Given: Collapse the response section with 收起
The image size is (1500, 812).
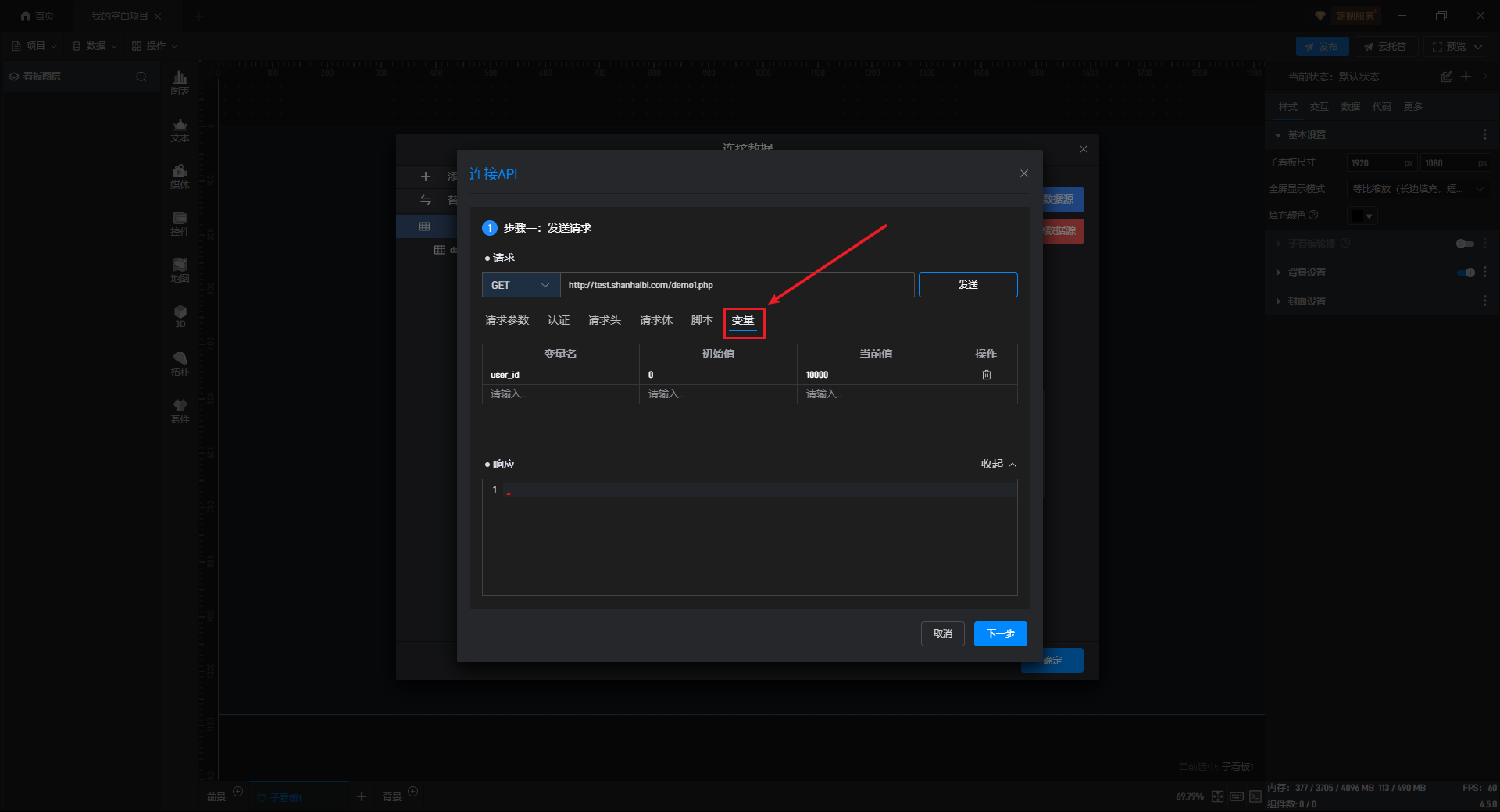Looking at the screenshot, I should pos(998,464).
